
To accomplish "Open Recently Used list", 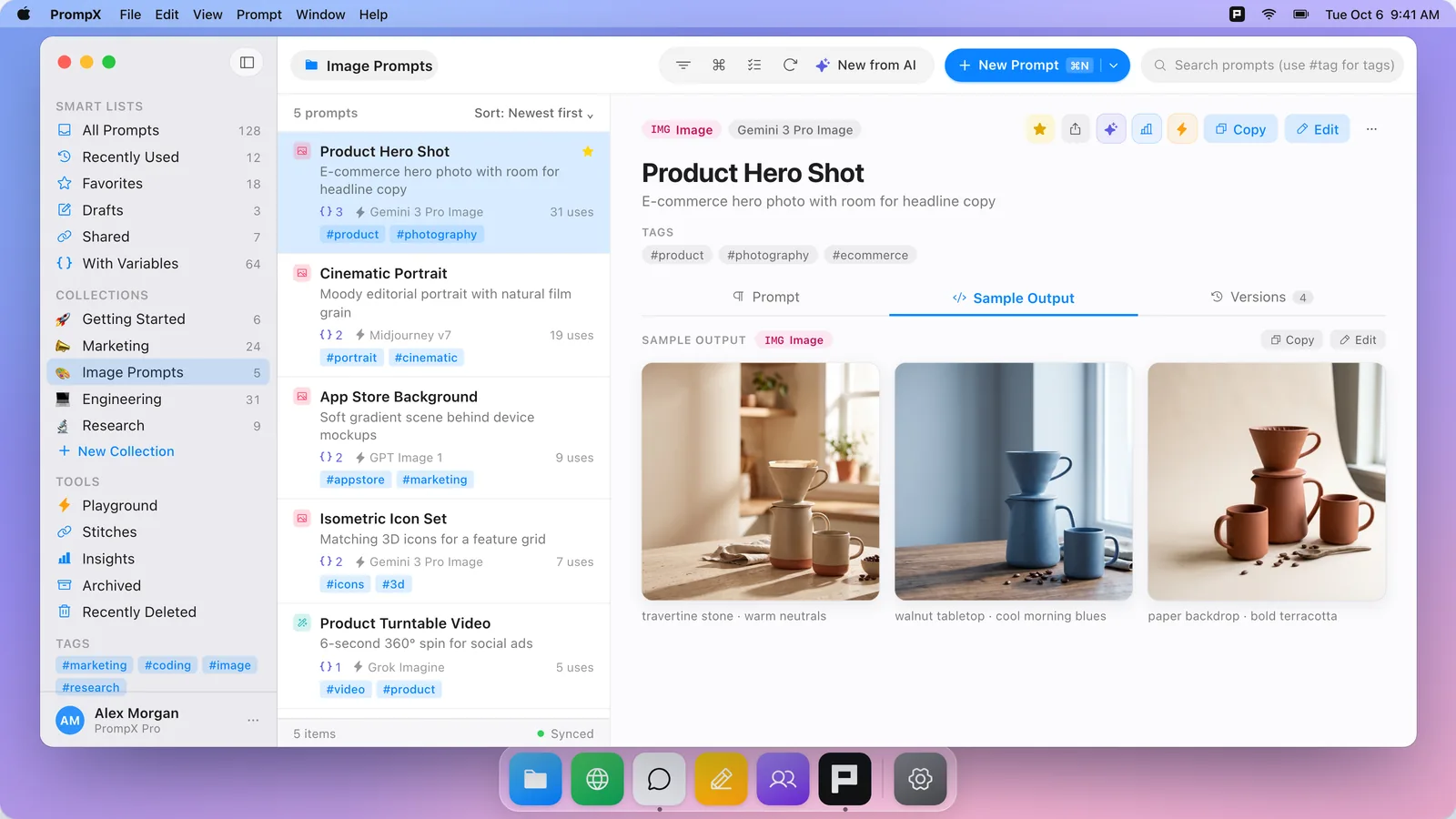I will 158,157.
